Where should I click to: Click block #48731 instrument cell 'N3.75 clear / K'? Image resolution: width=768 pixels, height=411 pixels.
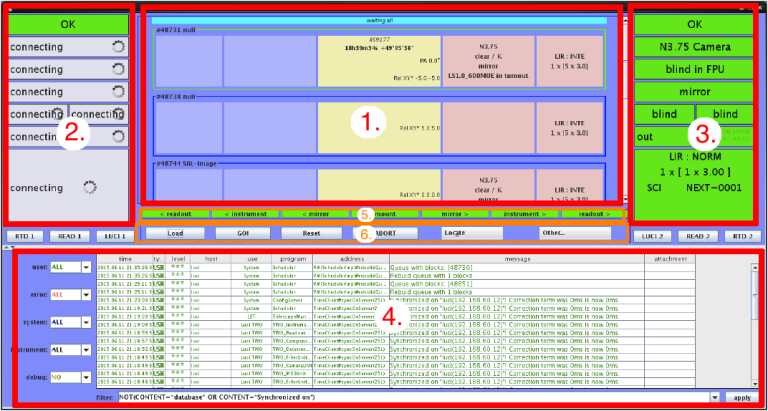tap(488, 61)
